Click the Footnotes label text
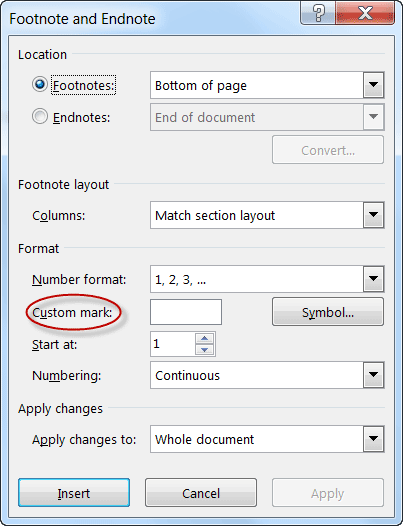This screenshot has width=403, height=526. point(84,85)
